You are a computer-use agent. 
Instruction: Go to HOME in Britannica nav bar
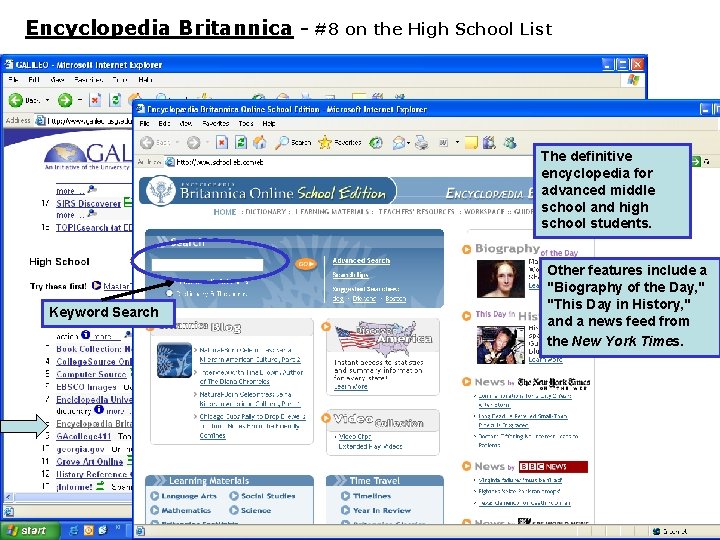[x=225, y=212]
